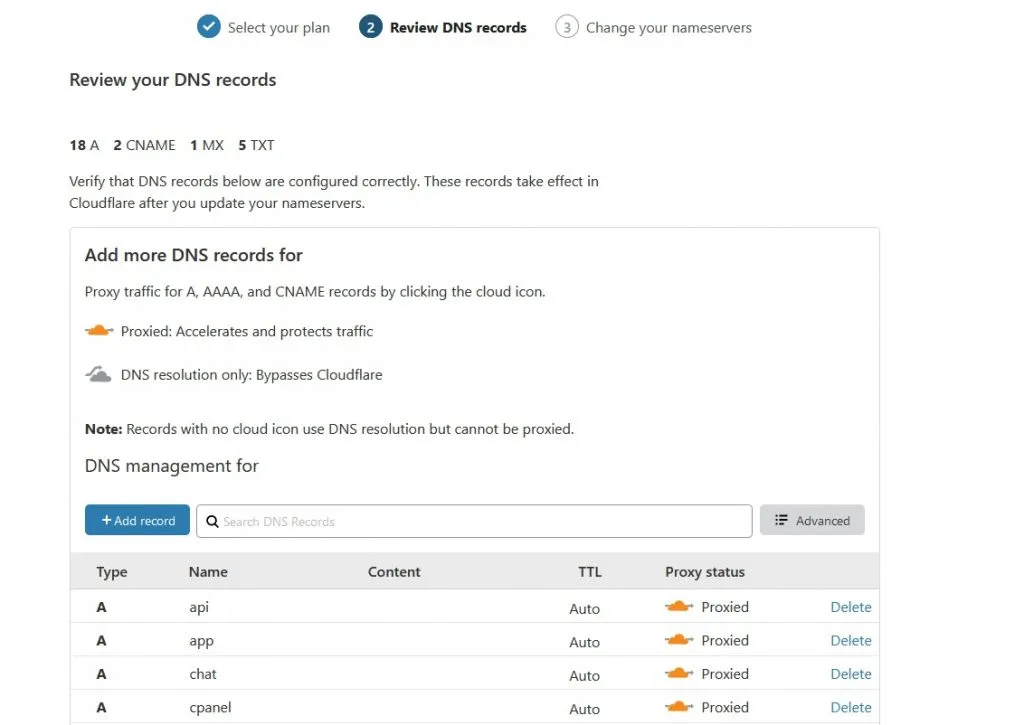Go to the Select your plan step
Screen dimensions: 1024x725
(x=278, y=28)
